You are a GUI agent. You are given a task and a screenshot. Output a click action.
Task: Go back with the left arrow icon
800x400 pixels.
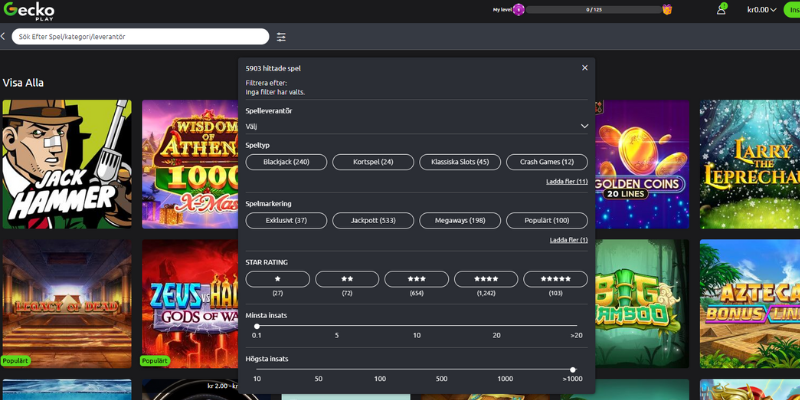pos(3,36)
